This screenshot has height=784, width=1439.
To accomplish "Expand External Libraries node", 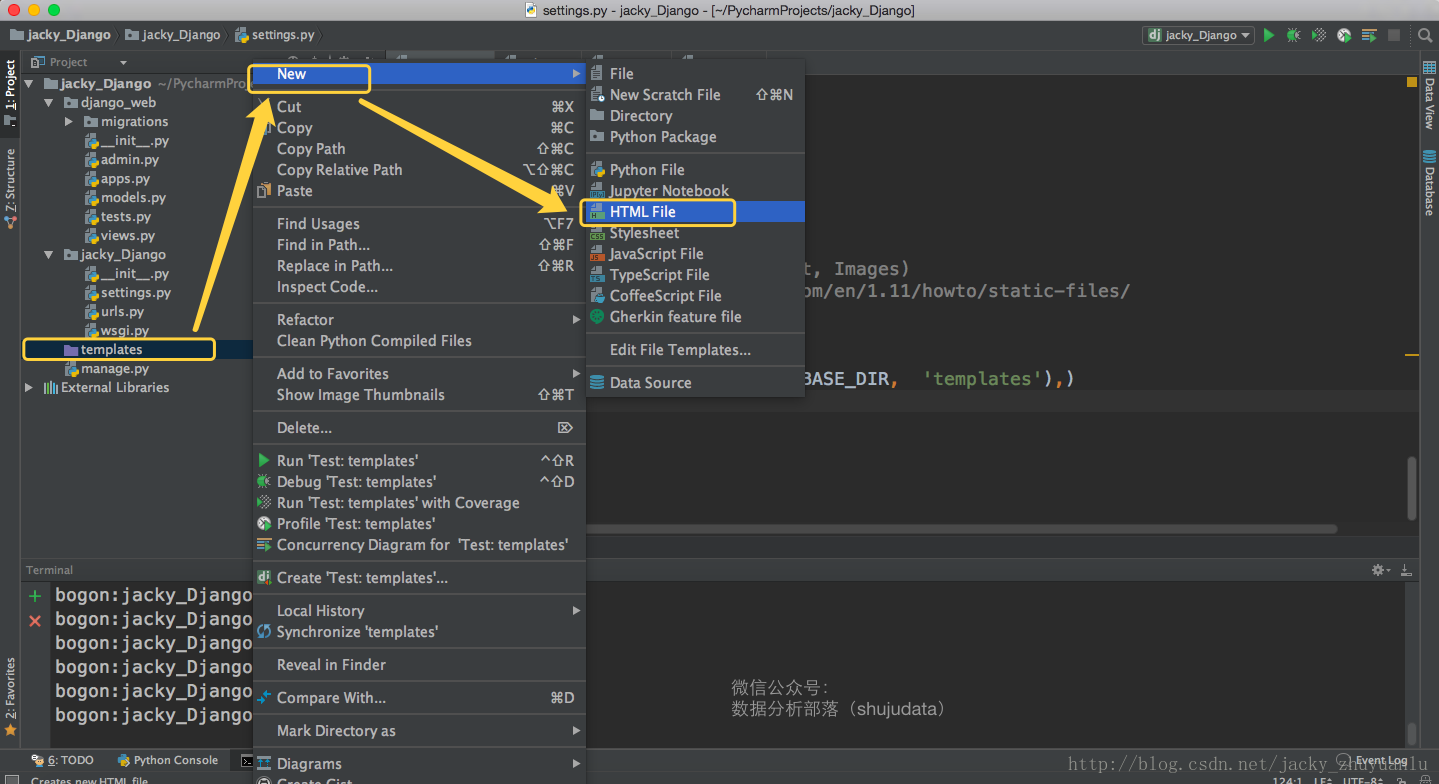I will click(x=29, y=388).
